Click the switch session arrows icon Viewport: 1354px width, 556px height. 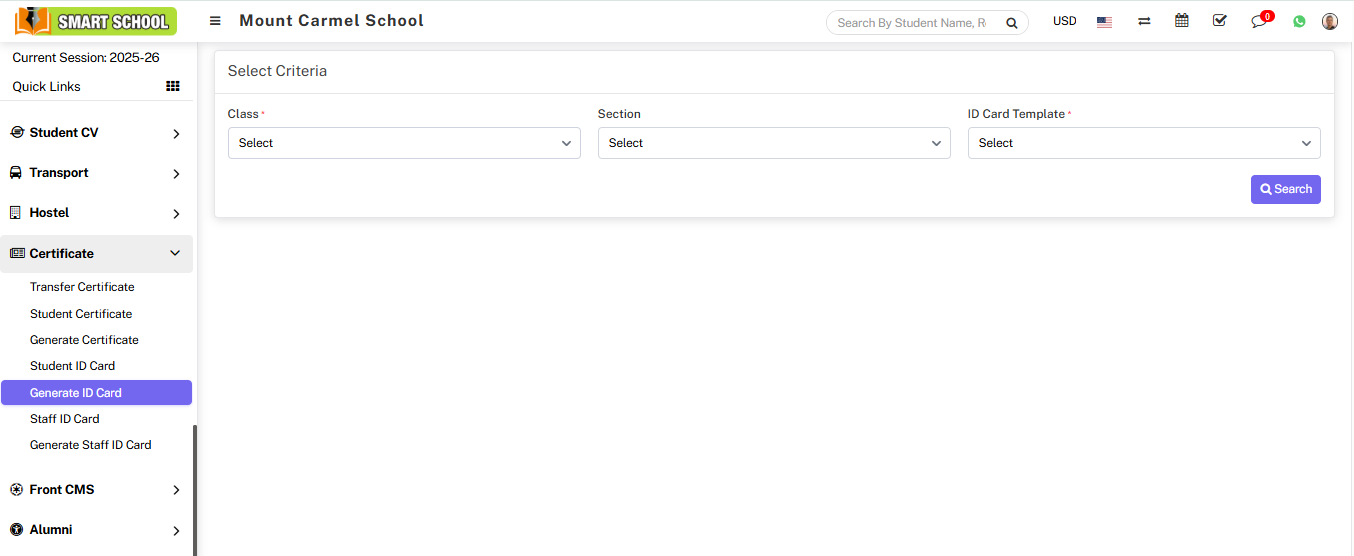[x=1144, y=22]
